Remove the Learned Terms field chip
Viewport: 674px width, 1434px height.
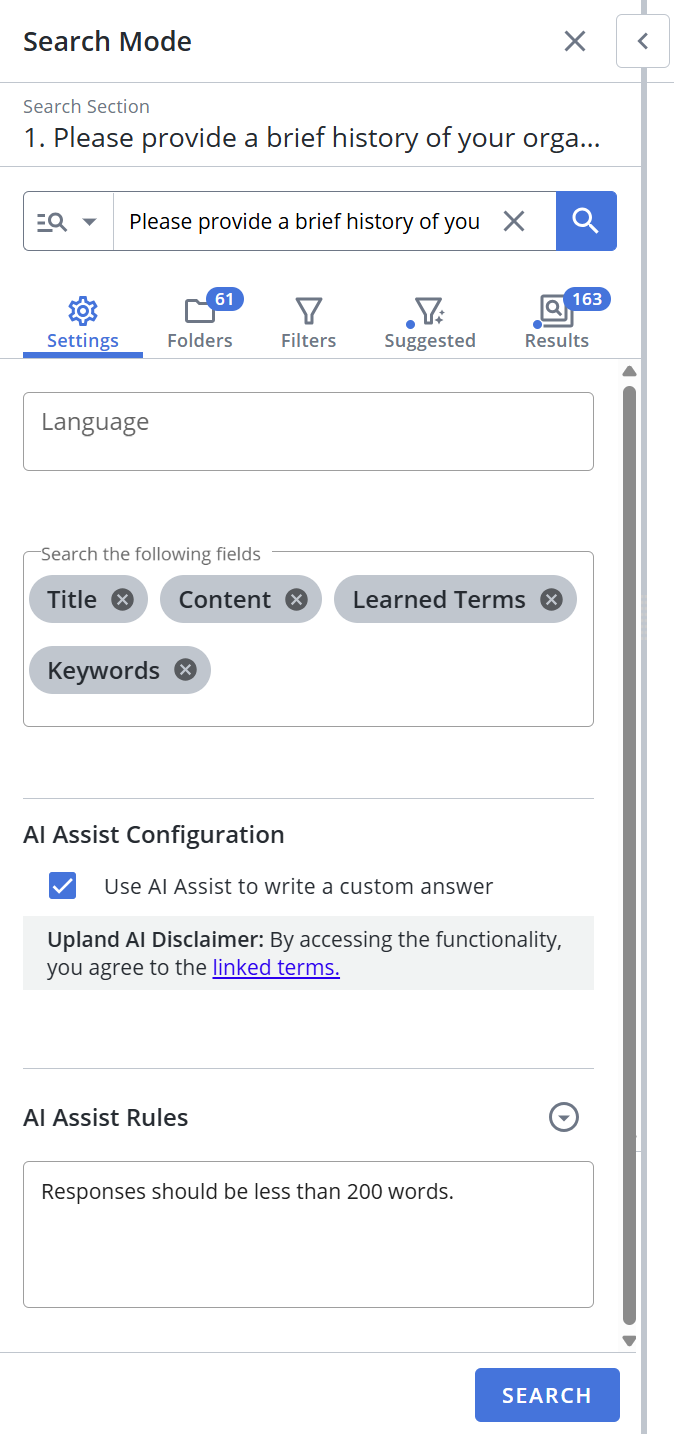point(551,599)
